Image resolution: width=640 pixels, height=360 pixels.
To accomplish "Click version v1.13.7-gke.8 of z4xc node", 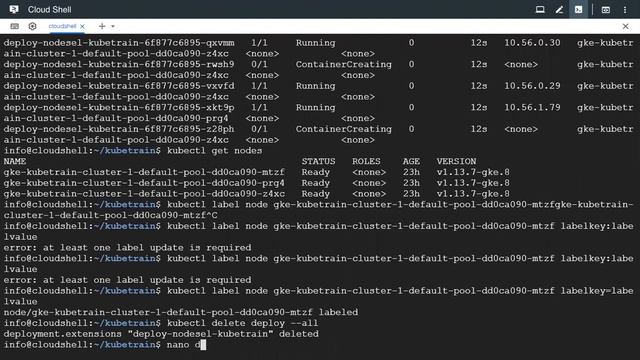I will 473,194.
